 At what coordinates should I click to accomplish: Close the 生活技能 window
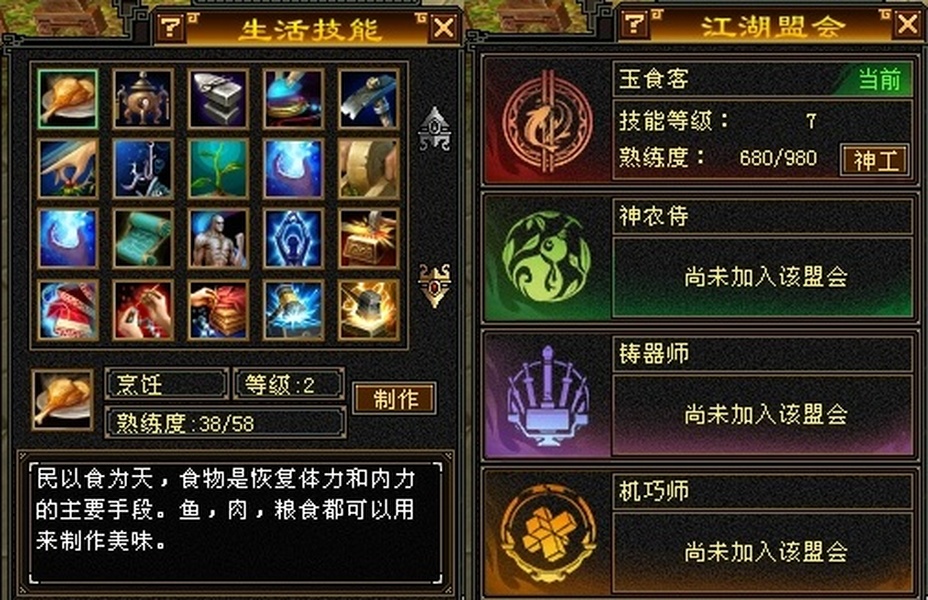(x=444, y=28)
